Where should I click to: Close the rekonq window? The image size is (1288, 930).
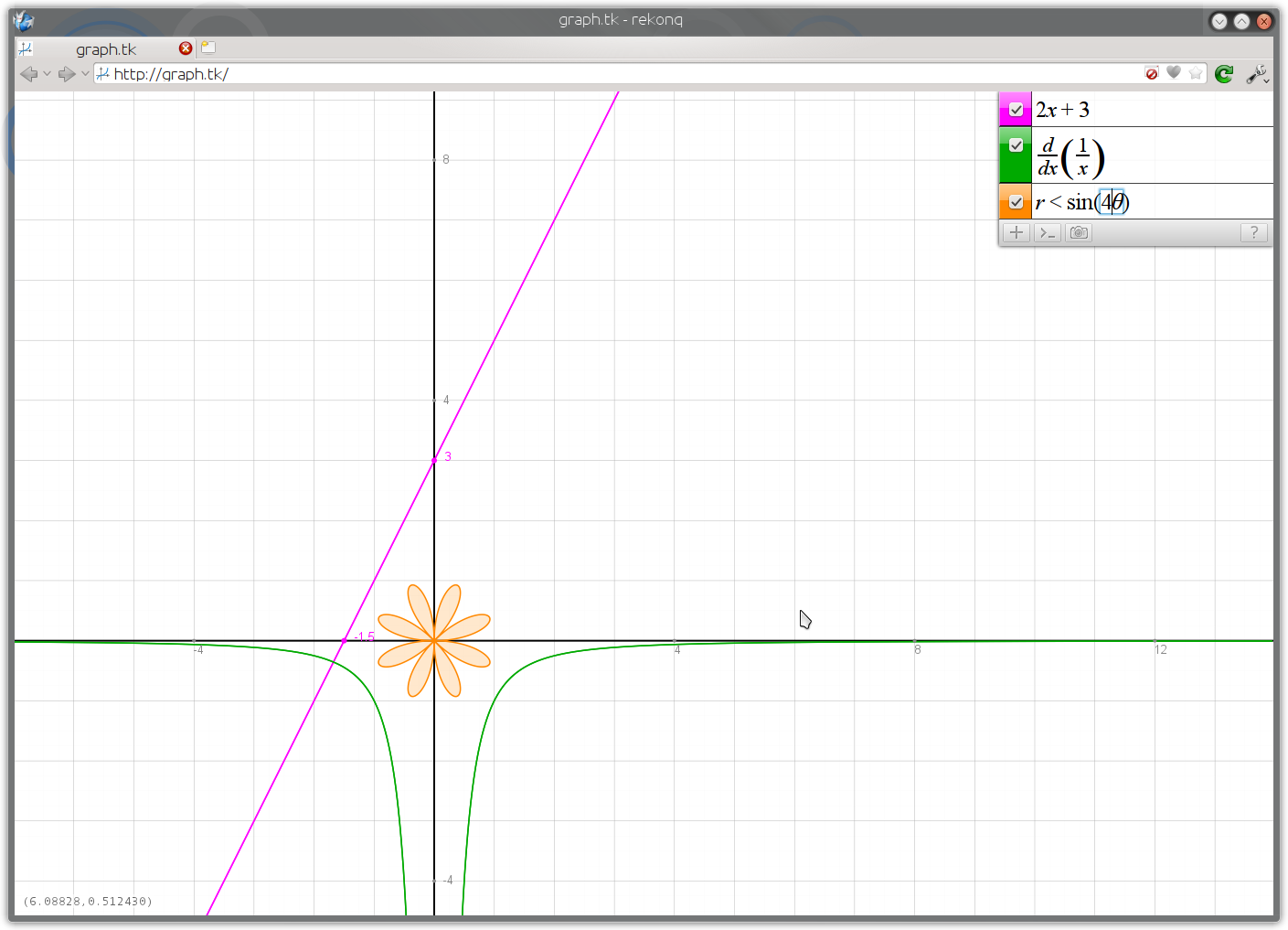coord(1264,21)
